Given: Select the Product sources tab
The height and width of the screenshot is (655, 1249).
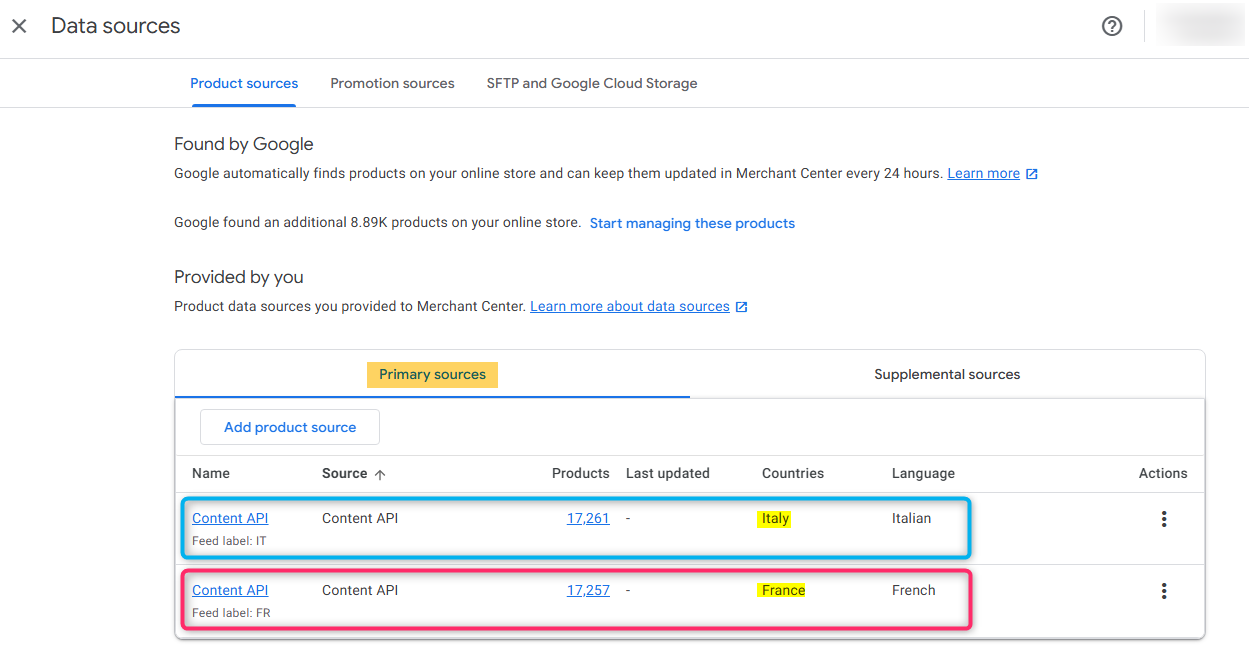Looking at the screenshot, I should click(244, 83).
